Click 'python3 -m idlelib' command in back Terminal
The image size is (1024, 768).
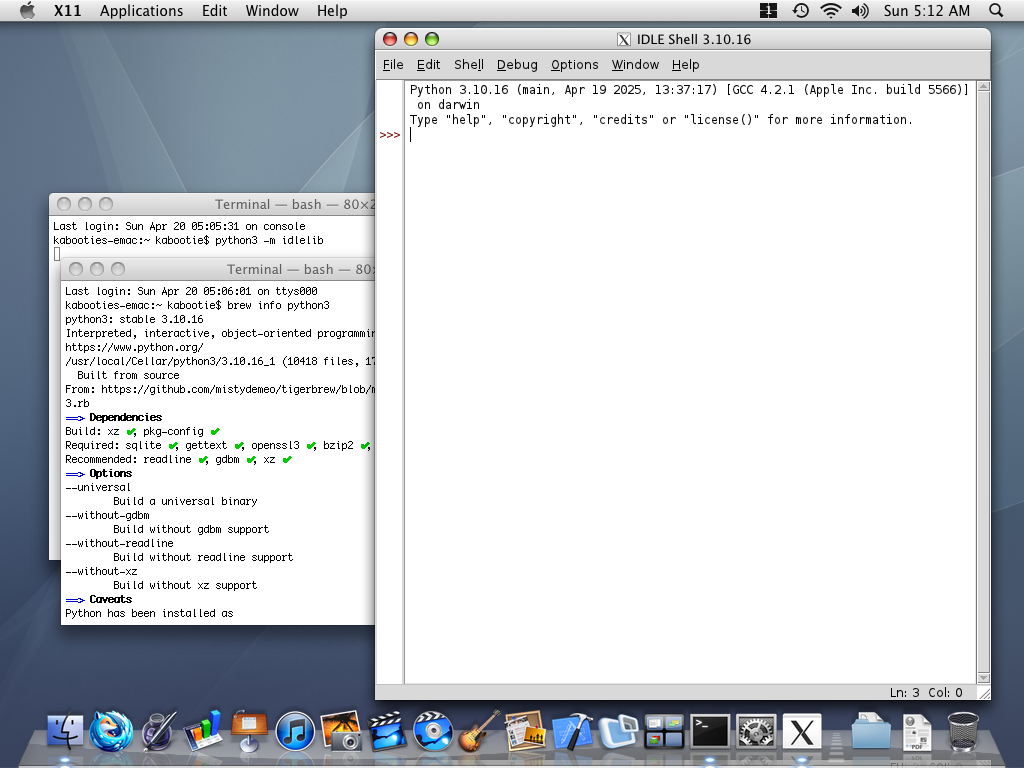(x=269, y=240)
